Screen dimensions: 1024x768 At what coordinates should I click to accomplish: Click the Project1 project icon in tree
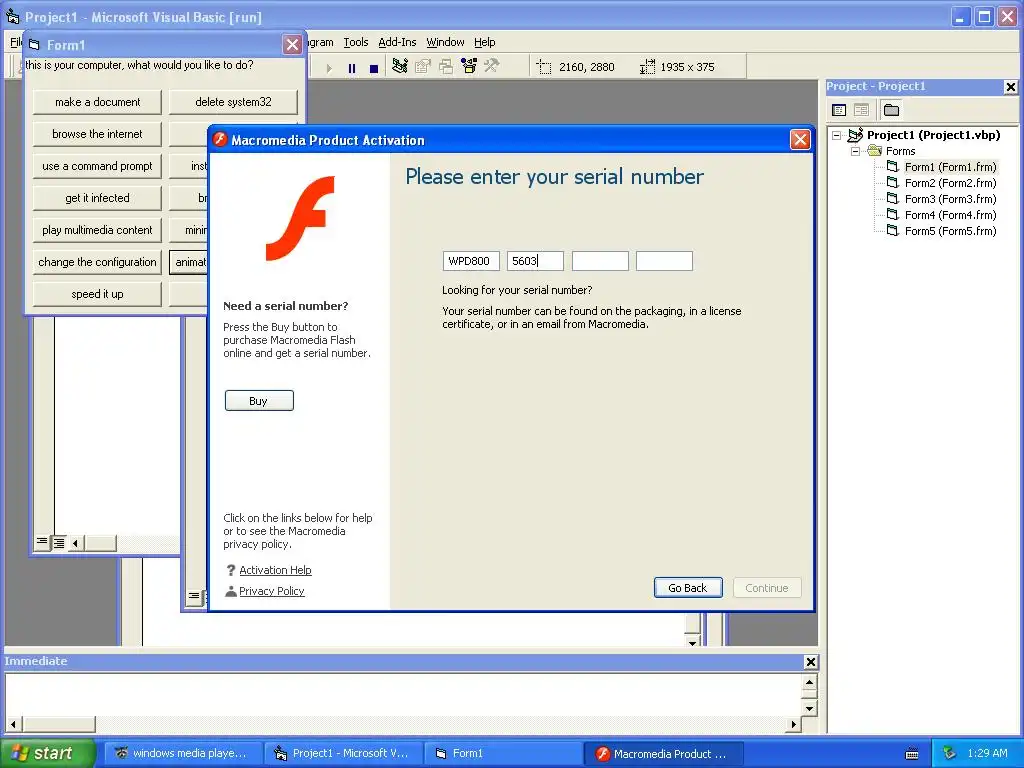[855, 135]
